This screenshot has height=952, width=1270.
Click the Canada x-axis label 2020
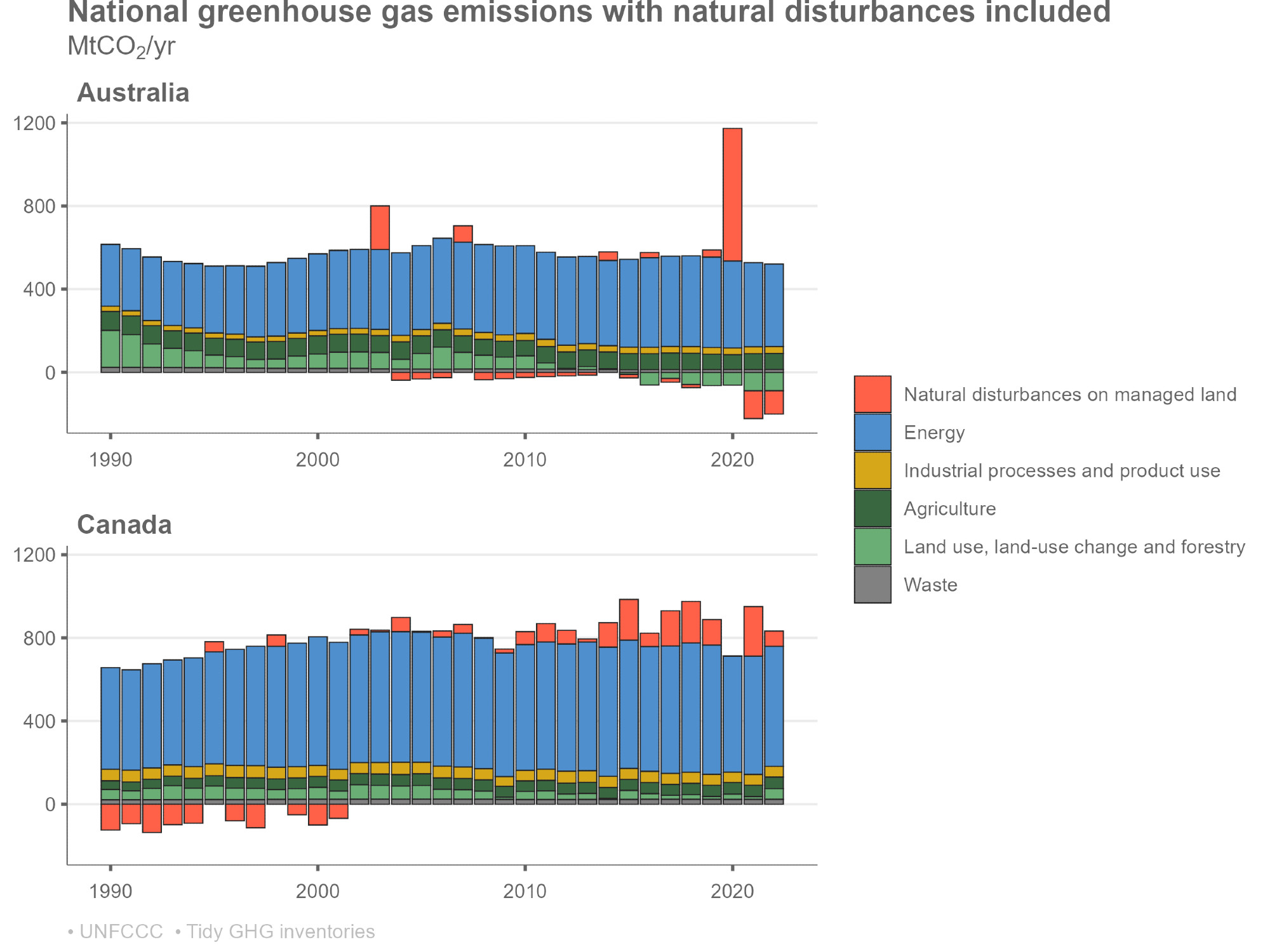(x=732, y=892)
